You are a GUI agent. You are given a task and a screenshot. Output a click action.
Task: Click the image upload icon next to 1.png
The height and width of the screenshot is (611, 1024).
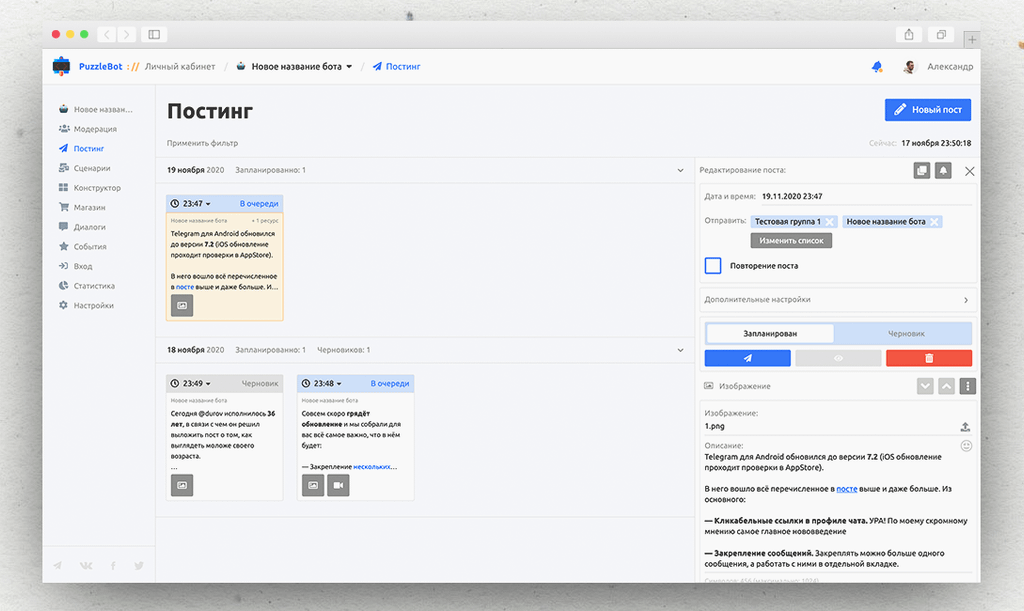point(965,427)
